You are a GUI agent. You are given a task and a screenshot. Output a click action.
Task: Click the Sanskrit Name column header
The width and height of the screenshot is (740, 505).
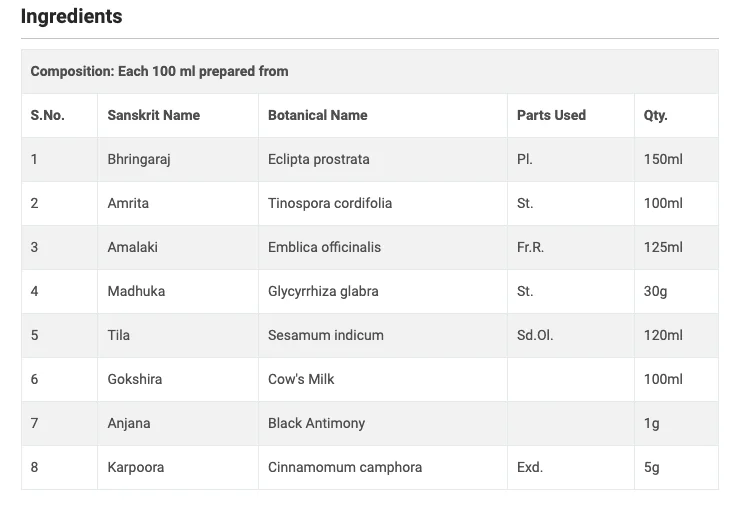tap(153, 115)
